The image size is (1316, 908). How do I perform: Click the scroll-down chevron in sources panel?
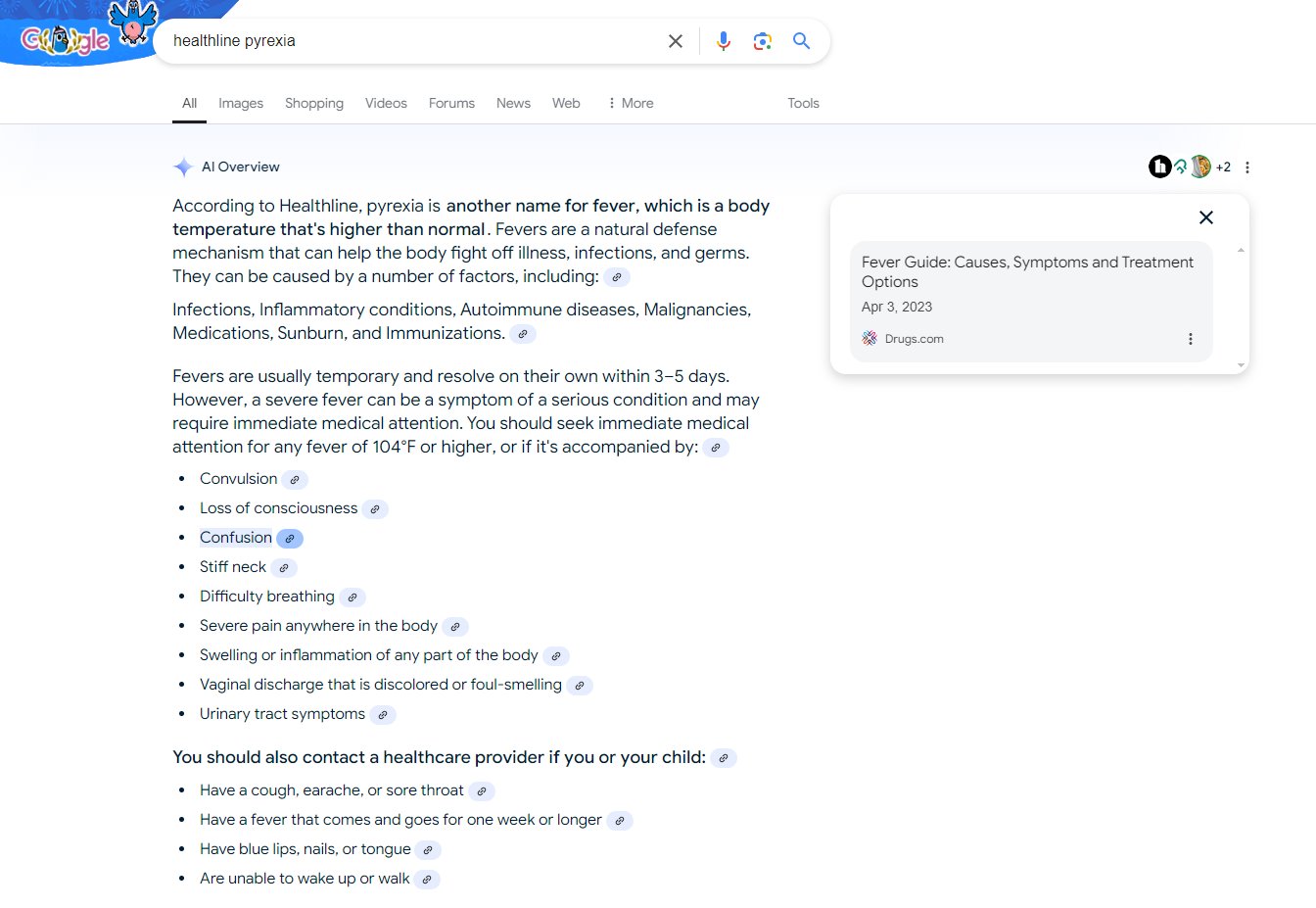[x=1240, y=362]
